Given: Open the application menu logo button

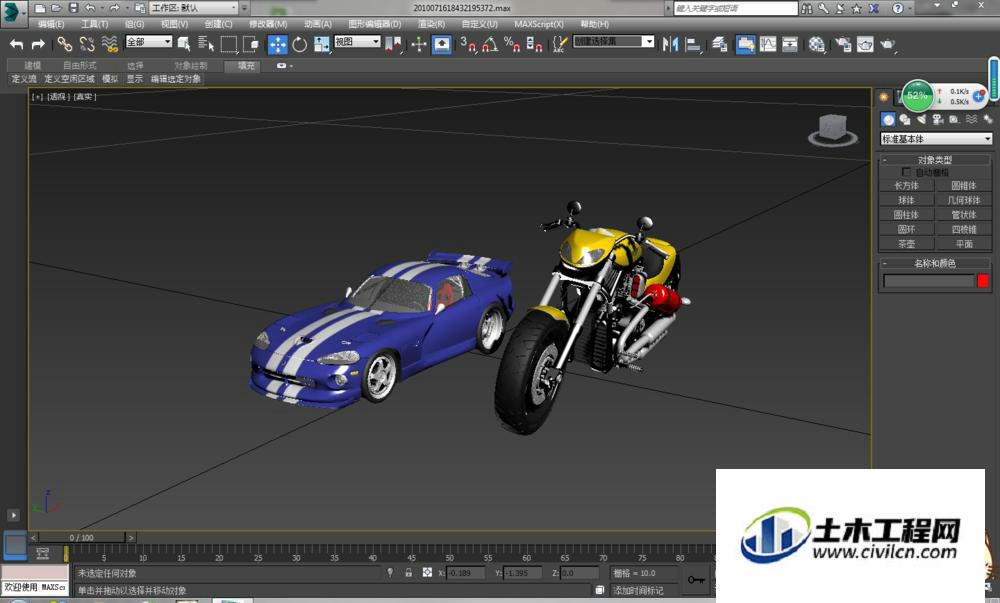Looking at the screenshot, I should click(x=13, y=13).
